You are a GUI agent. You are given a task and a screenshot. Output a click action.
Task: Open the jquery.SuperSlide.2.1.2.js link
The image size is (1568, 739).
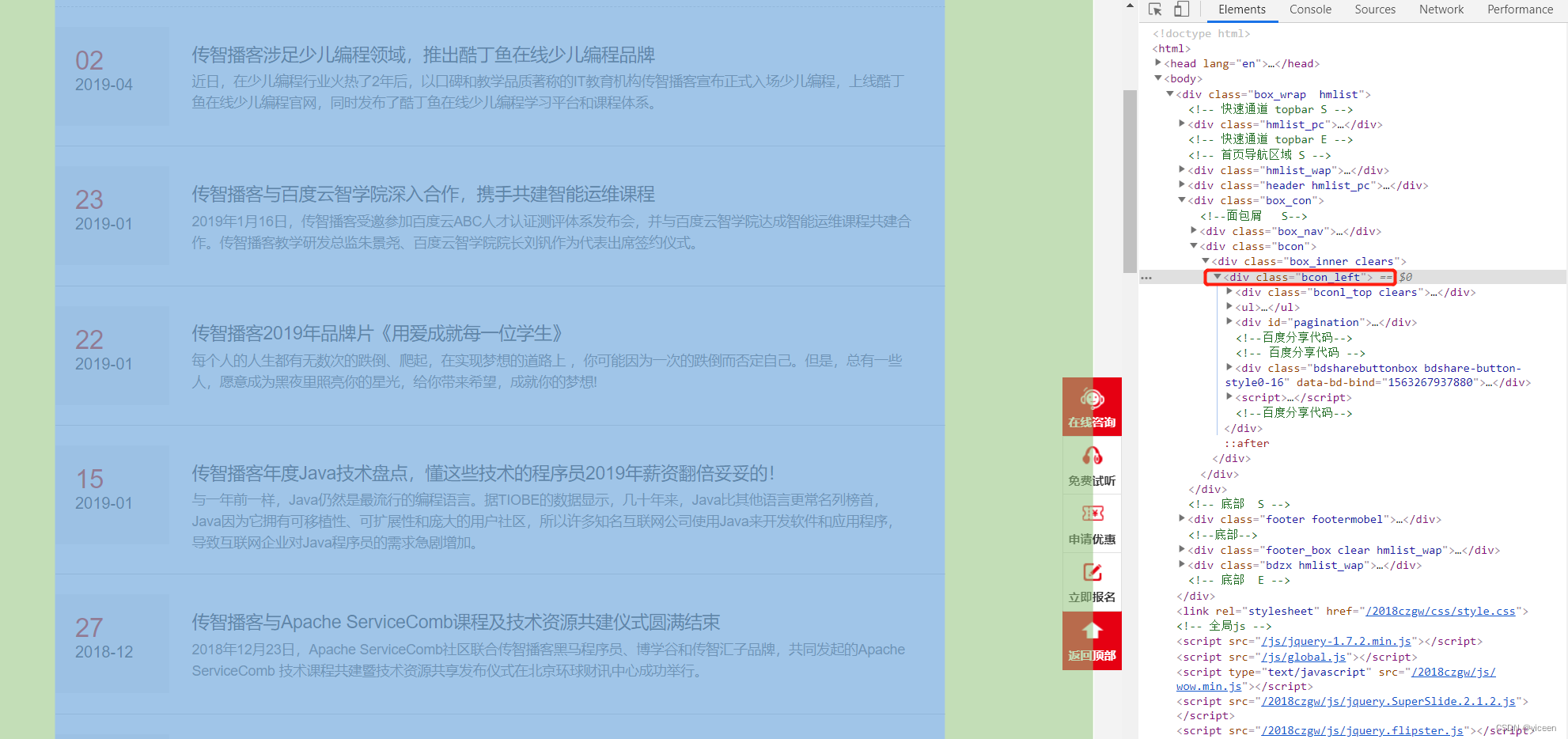[x=1388, y=701]
